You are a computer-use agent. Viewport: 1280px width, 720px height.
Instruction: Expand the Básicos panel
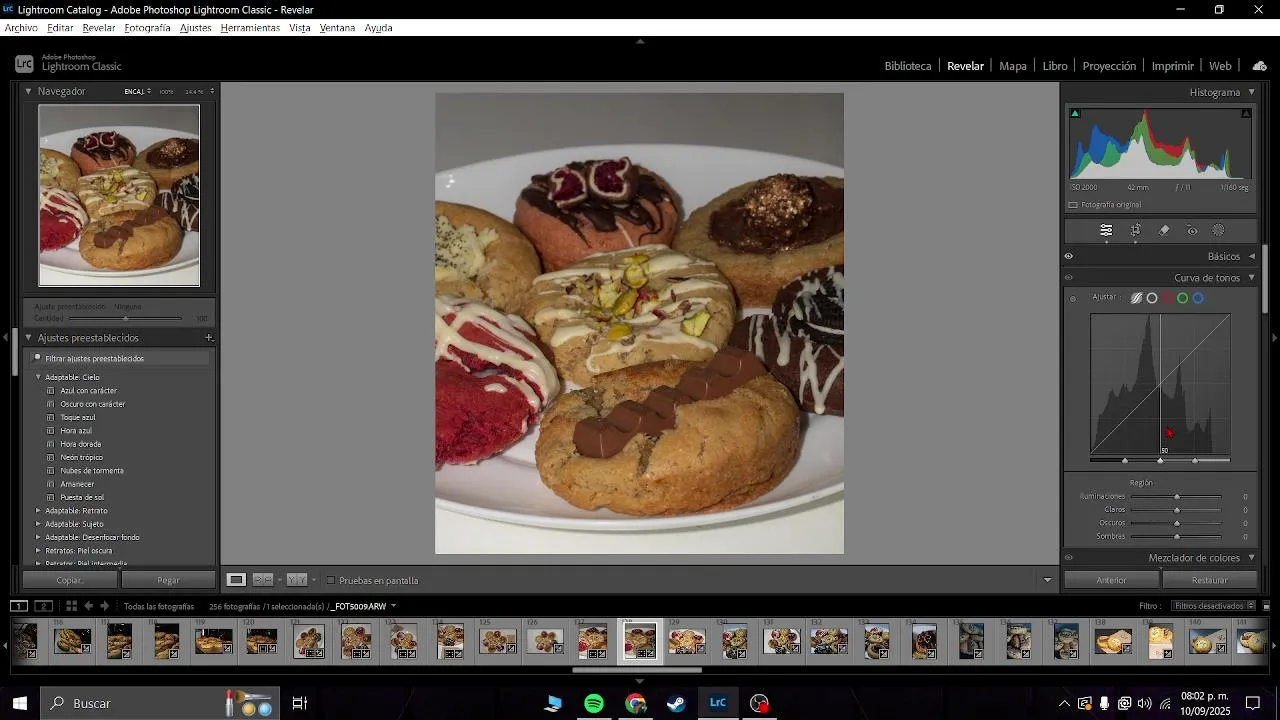[x=1251, y=257]
